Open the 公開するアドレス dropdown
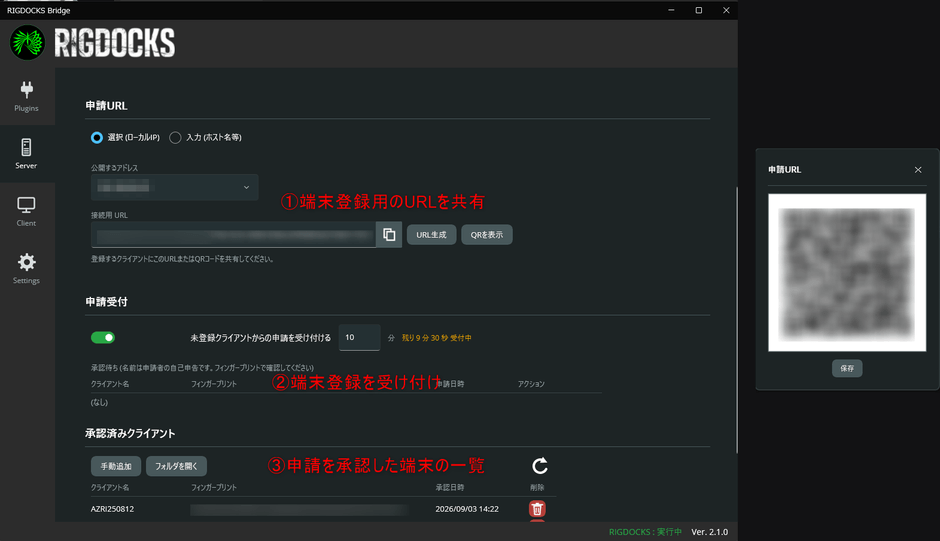 click(174, 187)
